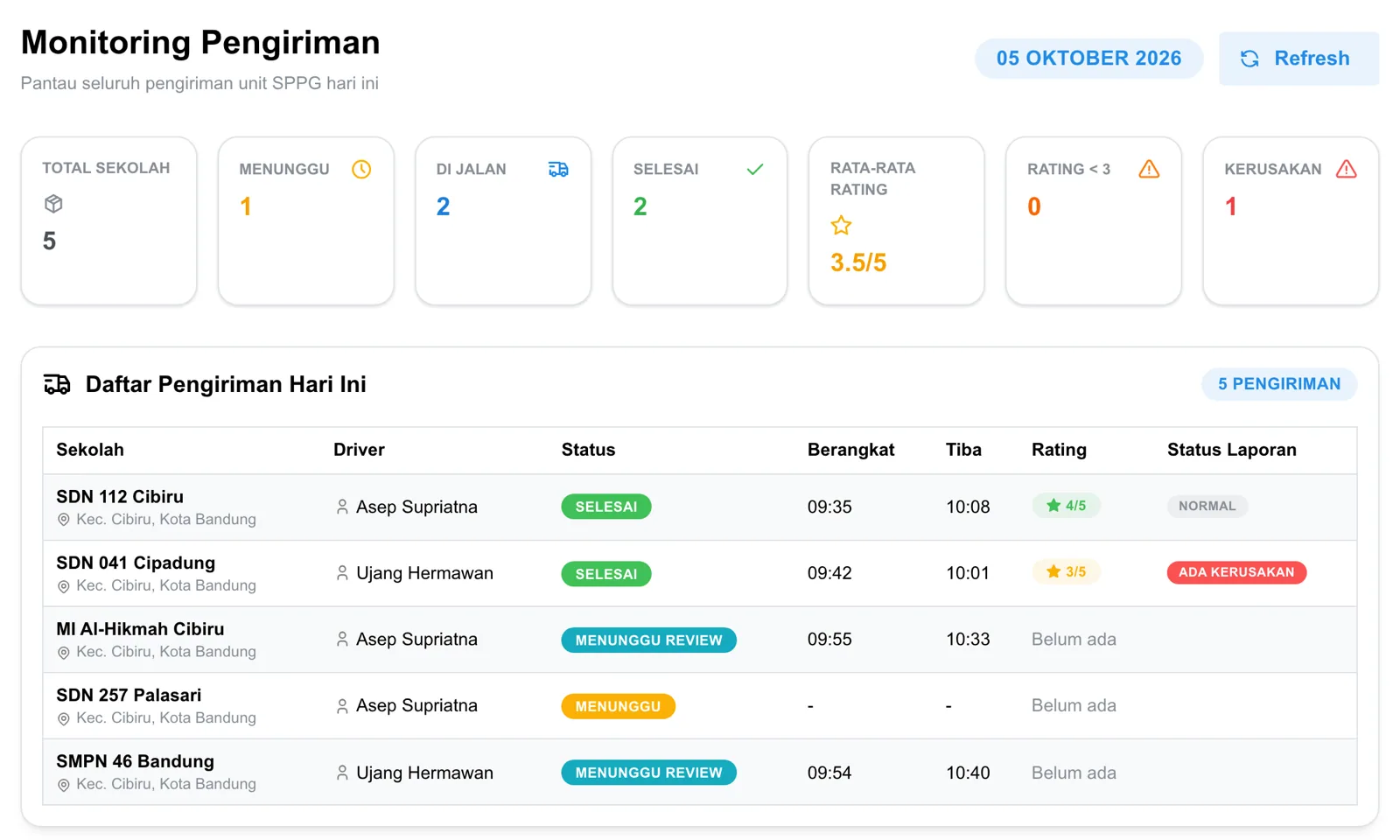Click the location pin icon under SDN 257 Palasari

(63, 718)
